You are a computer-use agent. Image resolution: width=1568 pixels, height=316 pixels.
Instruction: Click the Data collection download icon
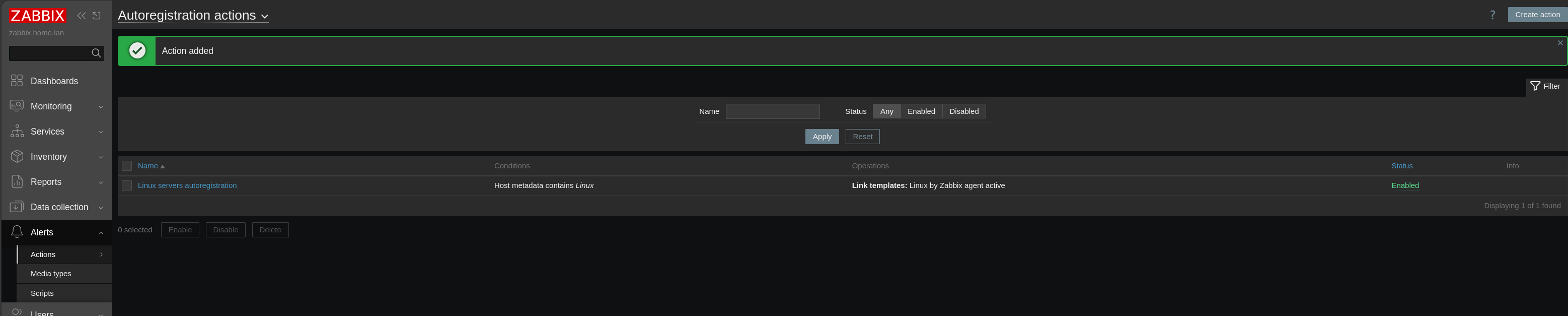(x=17, y=207)
